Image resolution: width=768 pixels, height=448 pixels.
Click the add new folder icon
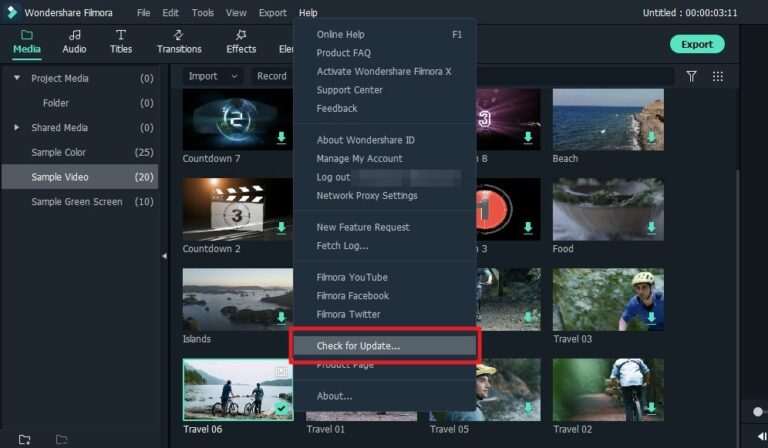click(24, 439)
